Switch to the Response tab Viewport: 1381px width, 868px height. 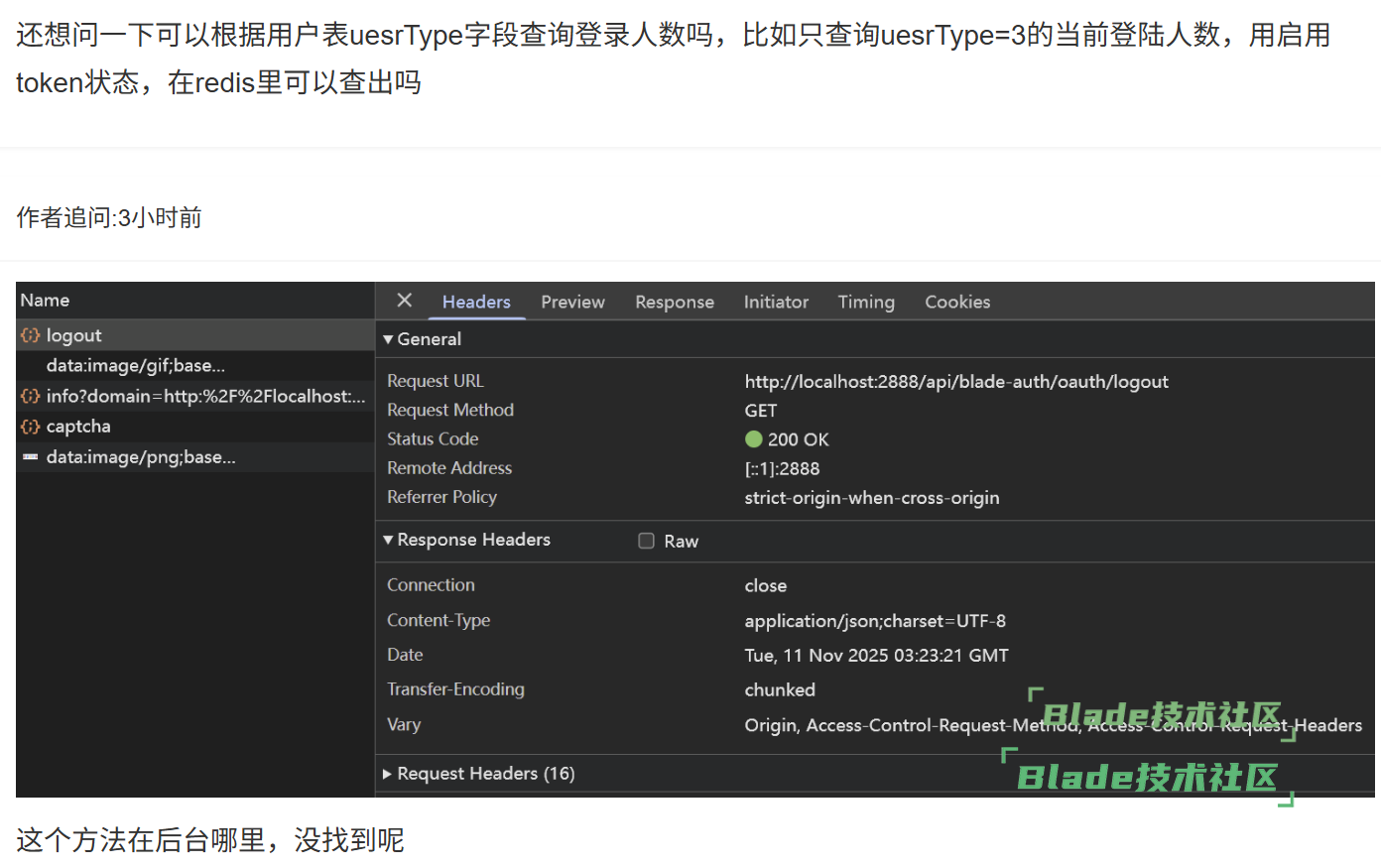(675, 302)
